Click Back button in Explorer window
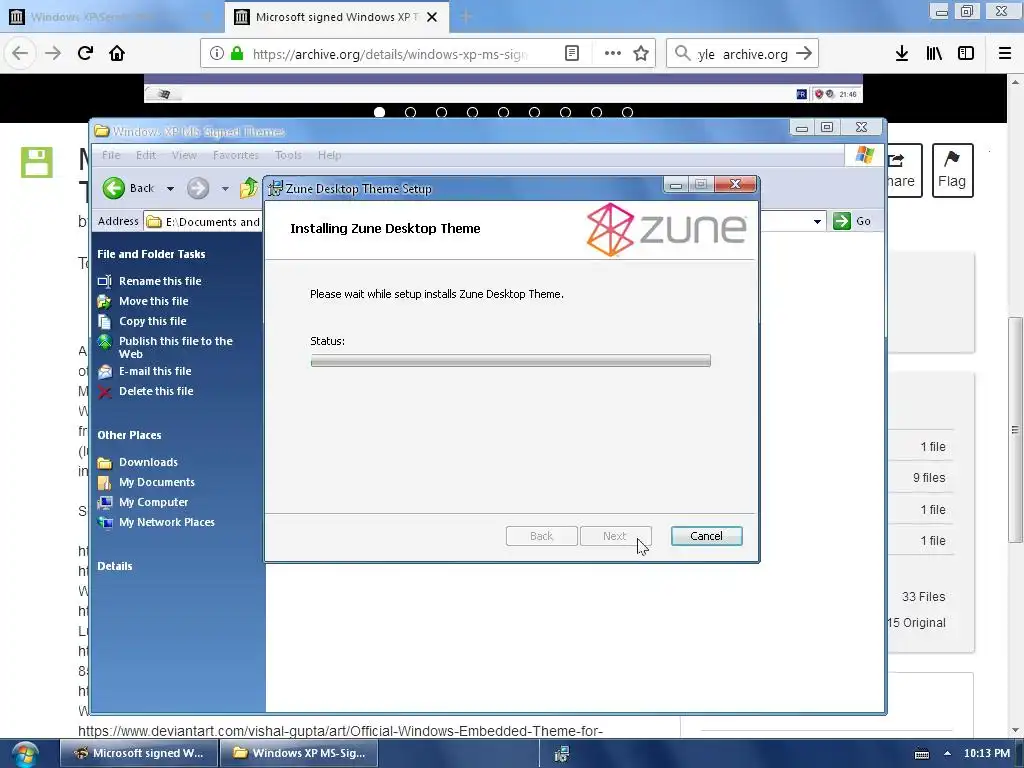The width and height of the screenshot is (1024, 768). (129, 189)
